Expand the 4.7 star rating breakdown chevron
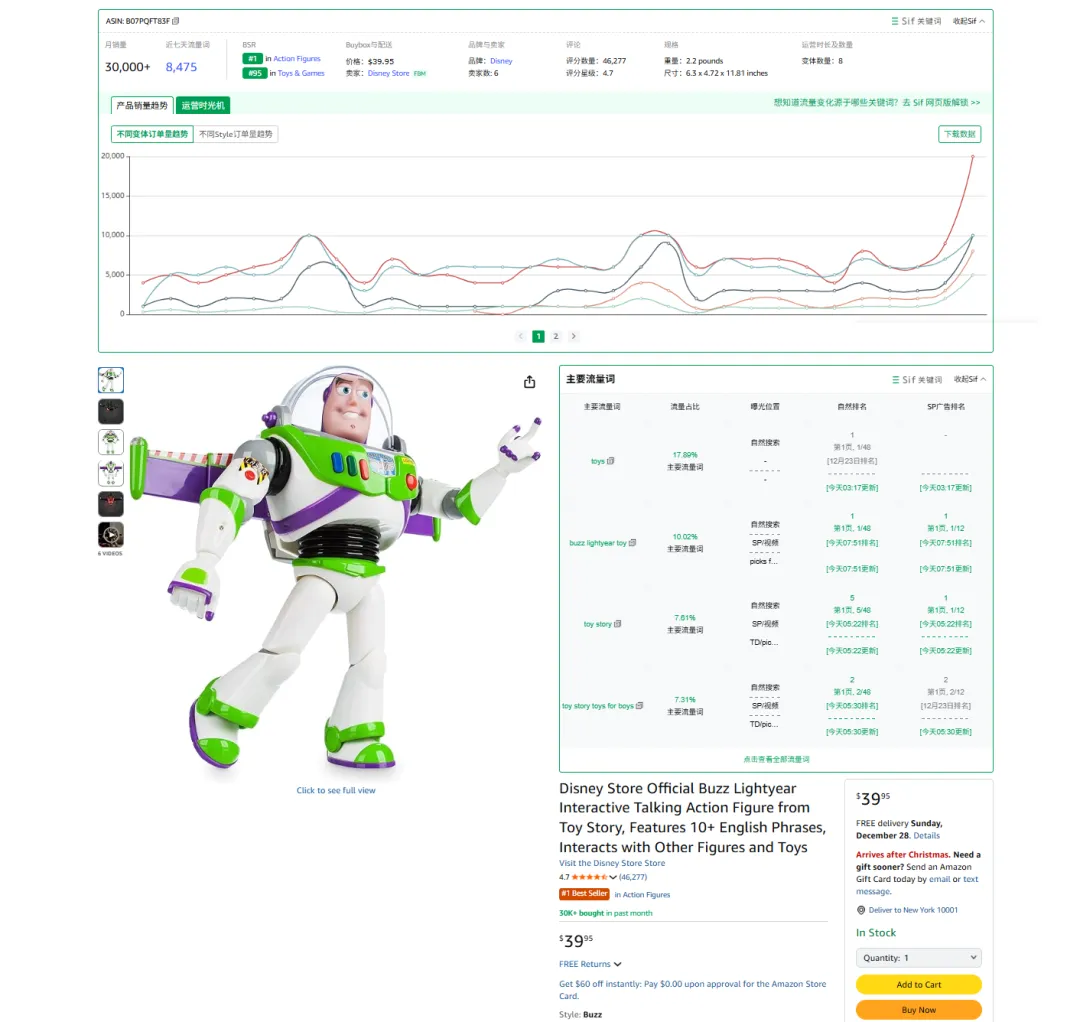The image size is (1080, 1022). point(613,877)
